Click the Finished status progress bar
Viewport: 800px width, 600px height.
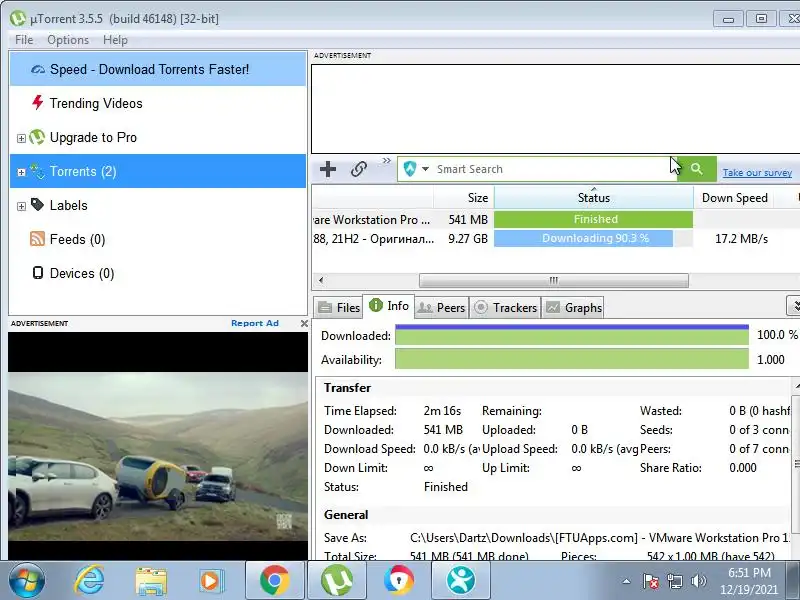coord(593,219)
